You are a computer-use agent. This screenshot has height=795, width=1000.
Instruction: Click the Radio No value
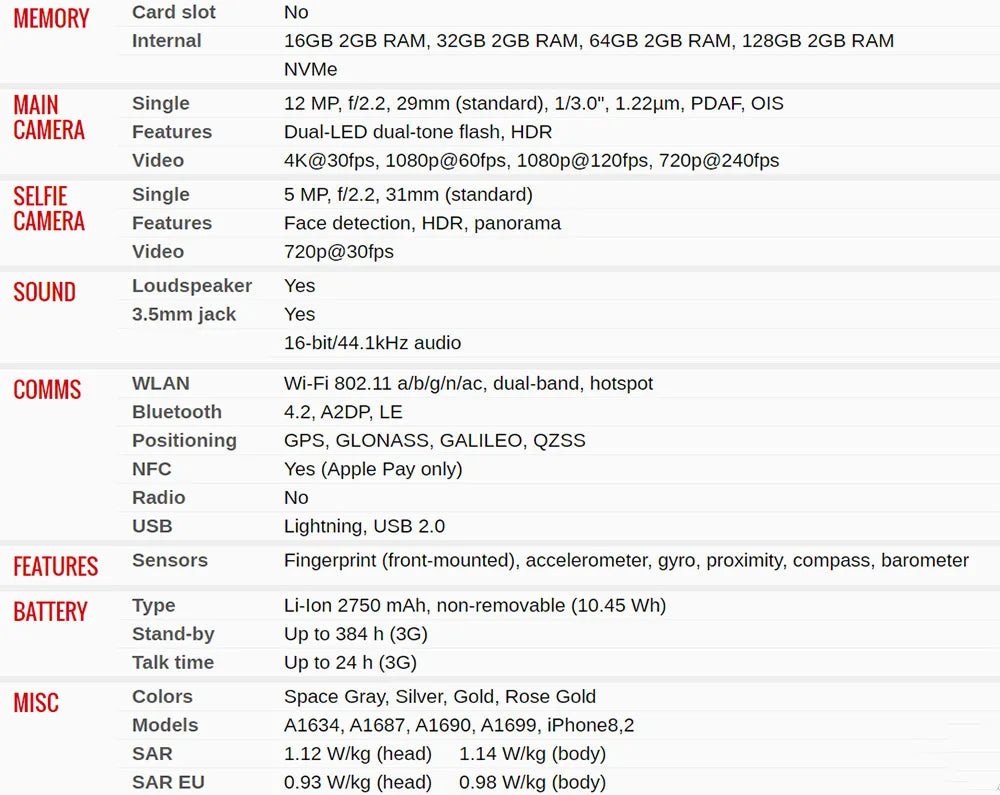coord(296,498)
